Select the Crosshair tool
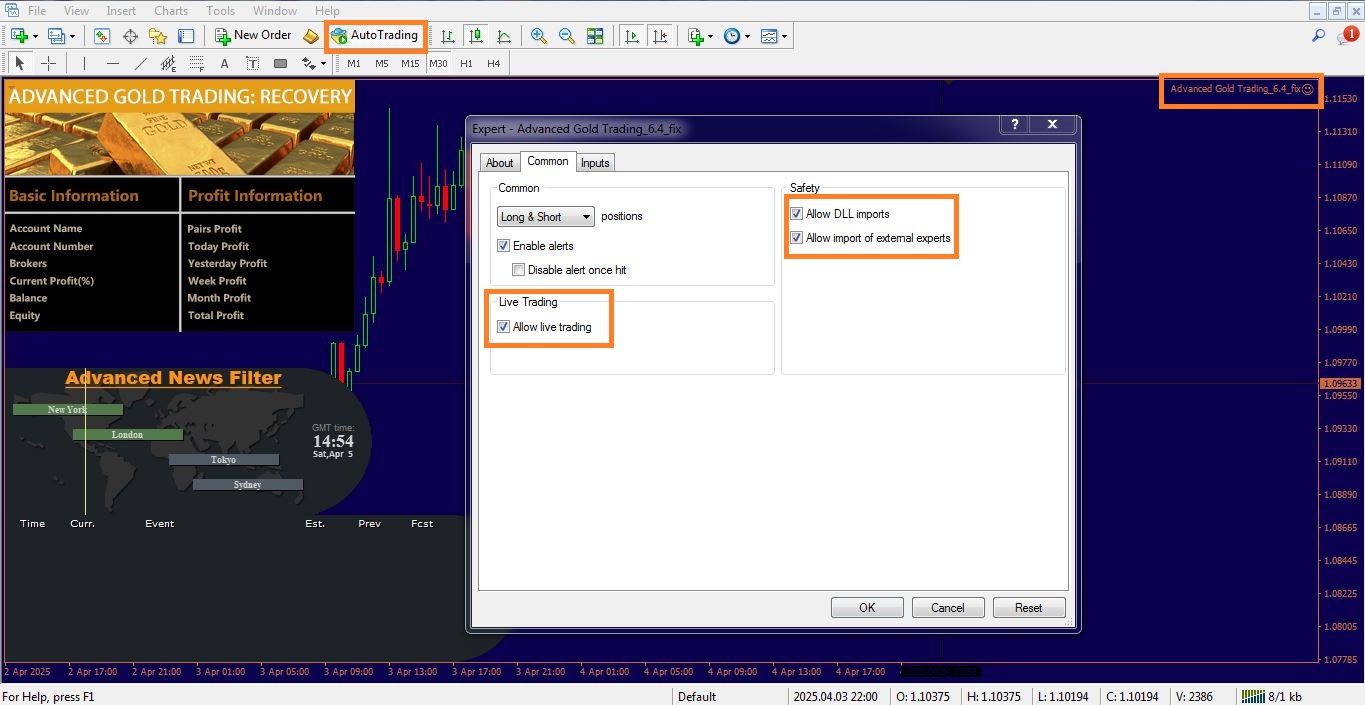 tap(48, 63)
